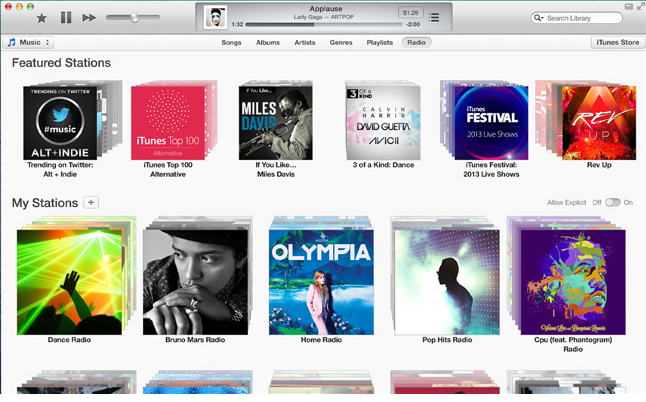Switch to the Playlists tab
Screen dimensions: 646x402
tap(379, 42)
